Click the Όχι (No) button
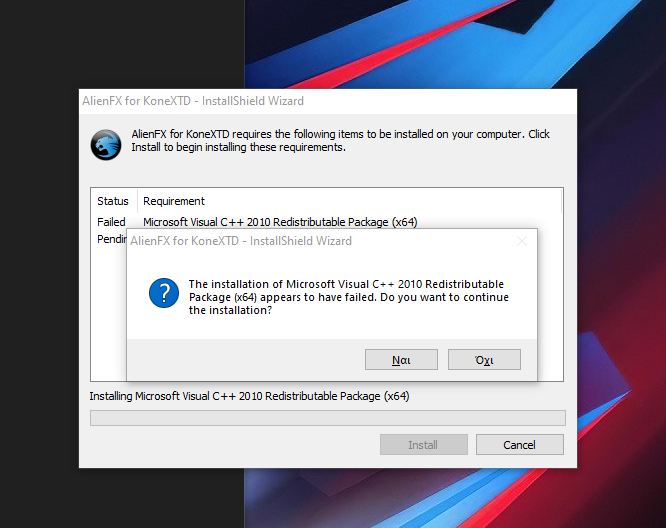Screen dimensions: 666x528 (x=484, y=360)
